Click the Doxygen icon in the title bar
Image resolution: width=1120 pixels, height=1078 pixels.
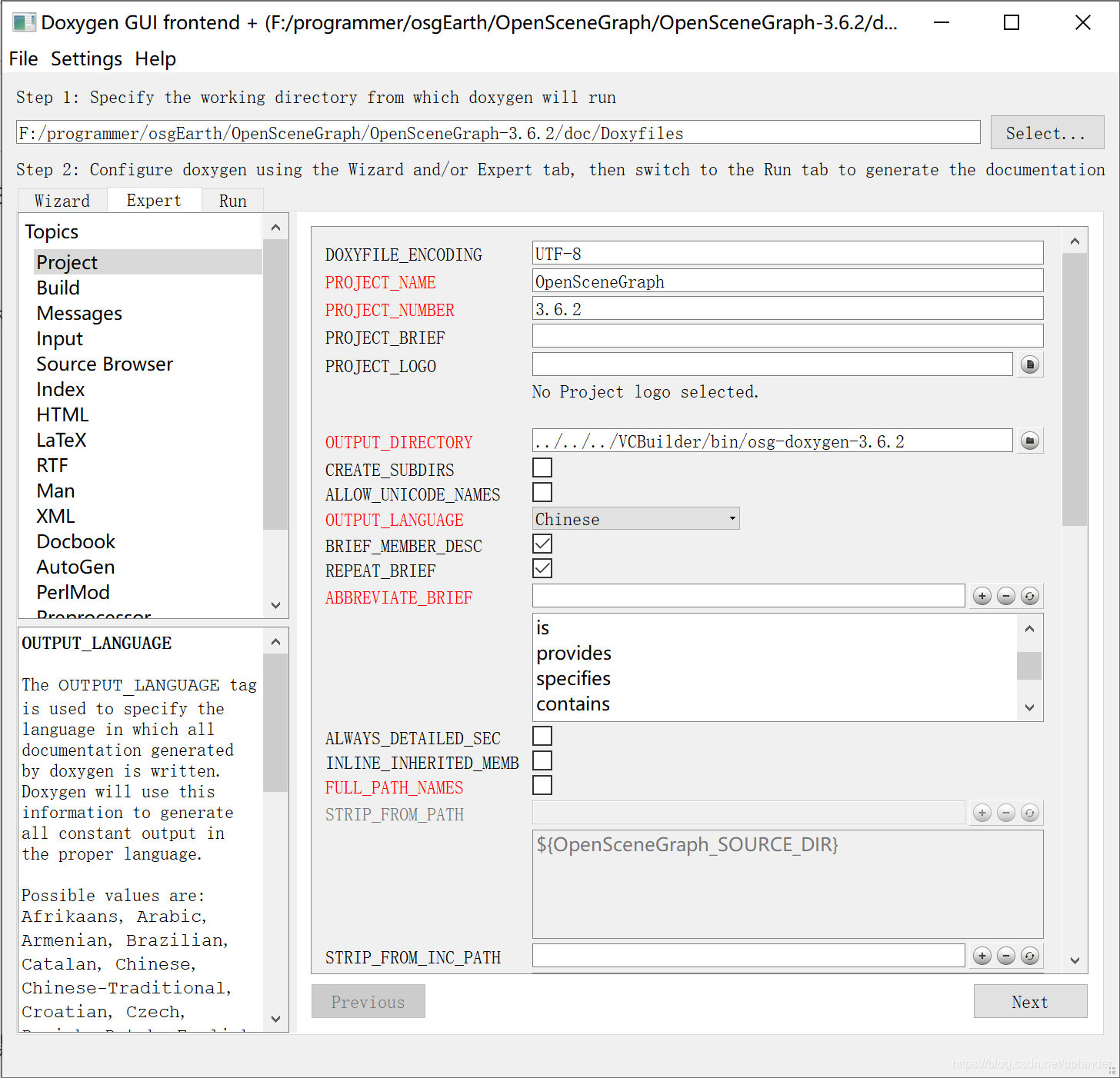tap(23, 22)
